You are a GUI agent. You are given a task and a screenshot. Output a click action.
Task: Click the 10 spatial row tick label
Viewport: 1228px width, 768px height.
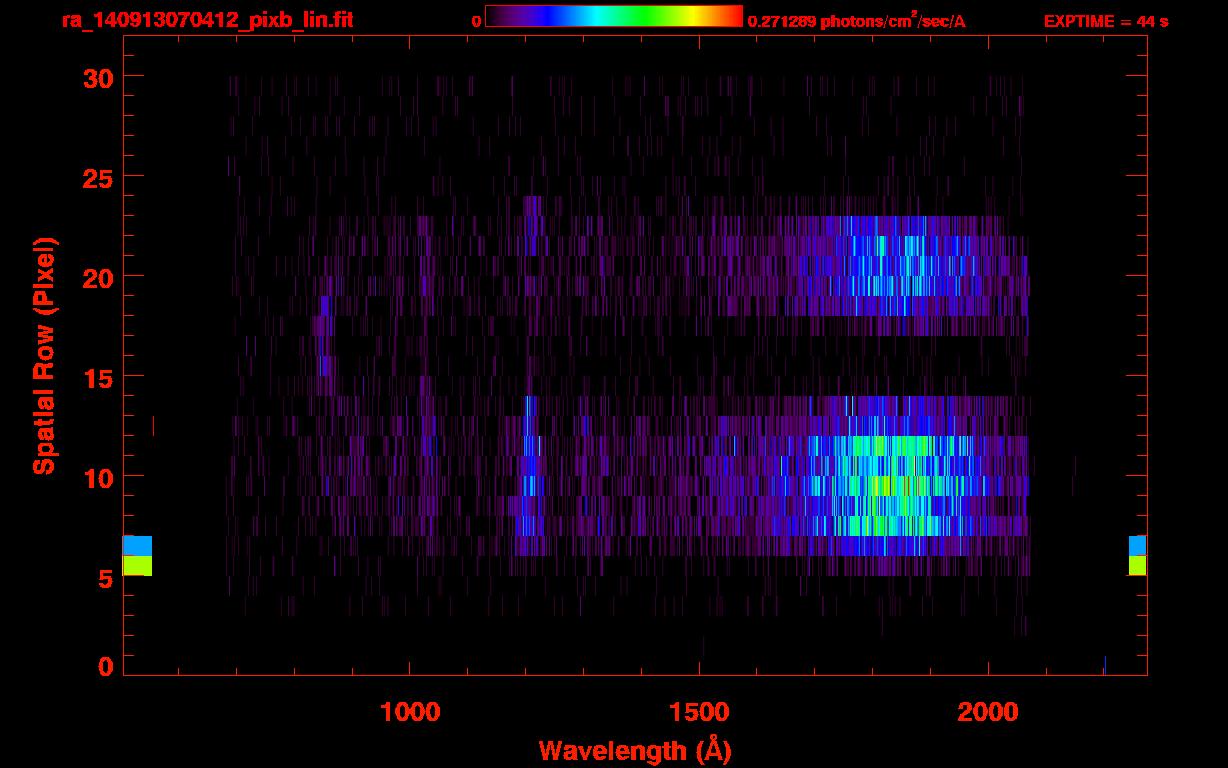point(97,477)
